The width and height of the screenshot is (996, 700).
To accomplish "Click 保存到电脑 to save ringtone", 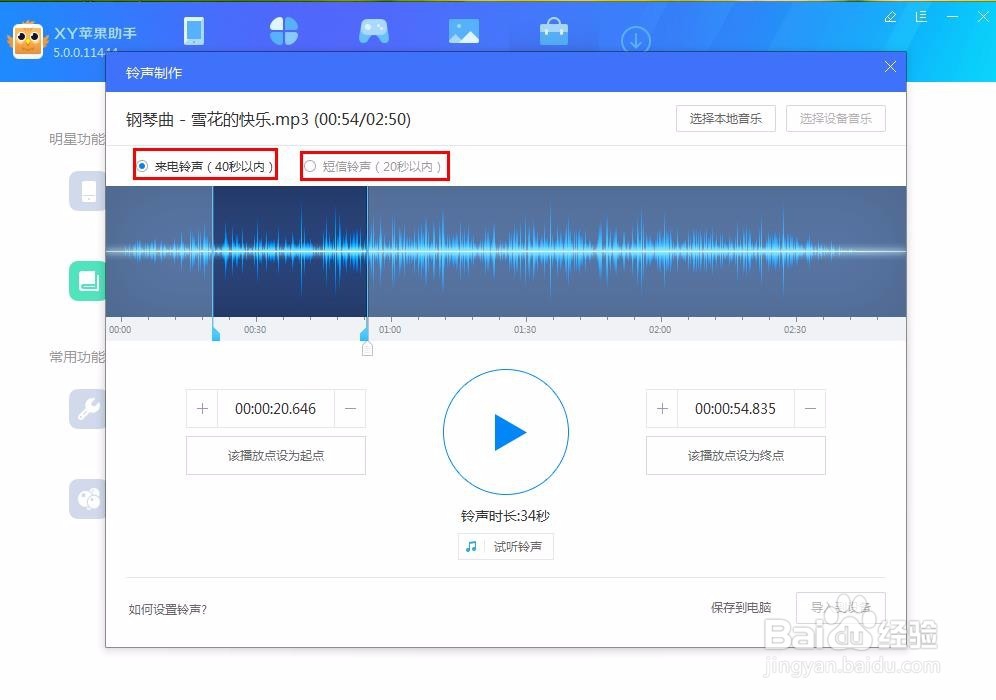I will (741, 608).
